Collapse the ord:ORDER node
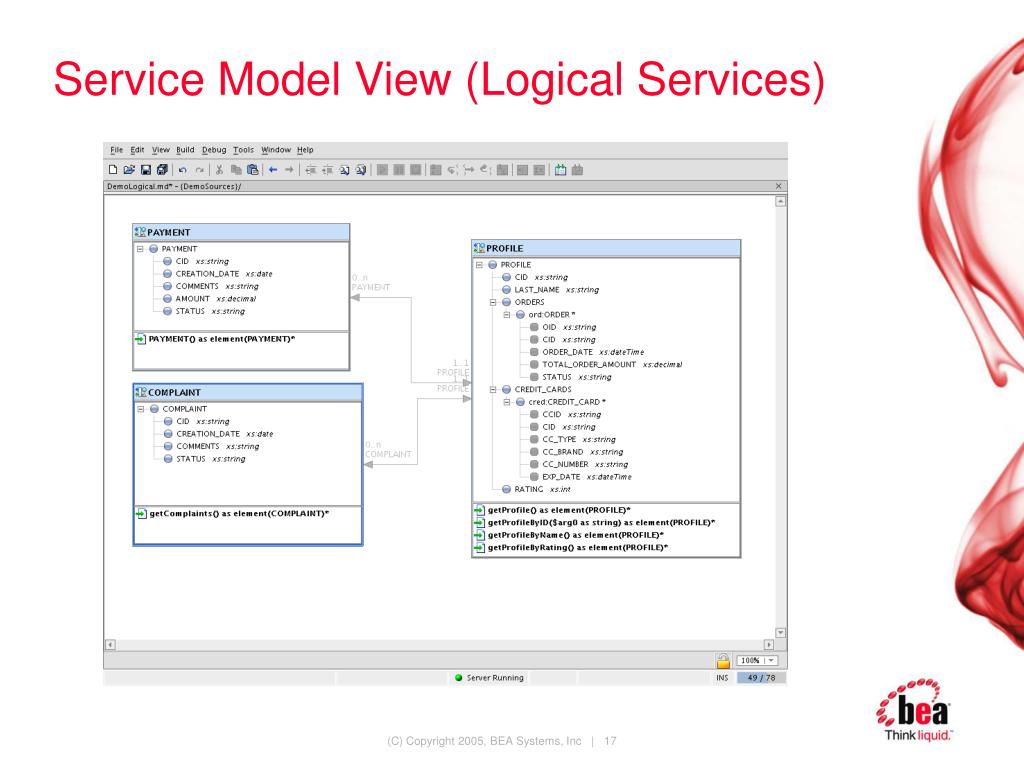The image size is (1024, 768). [x=507, y=315]
